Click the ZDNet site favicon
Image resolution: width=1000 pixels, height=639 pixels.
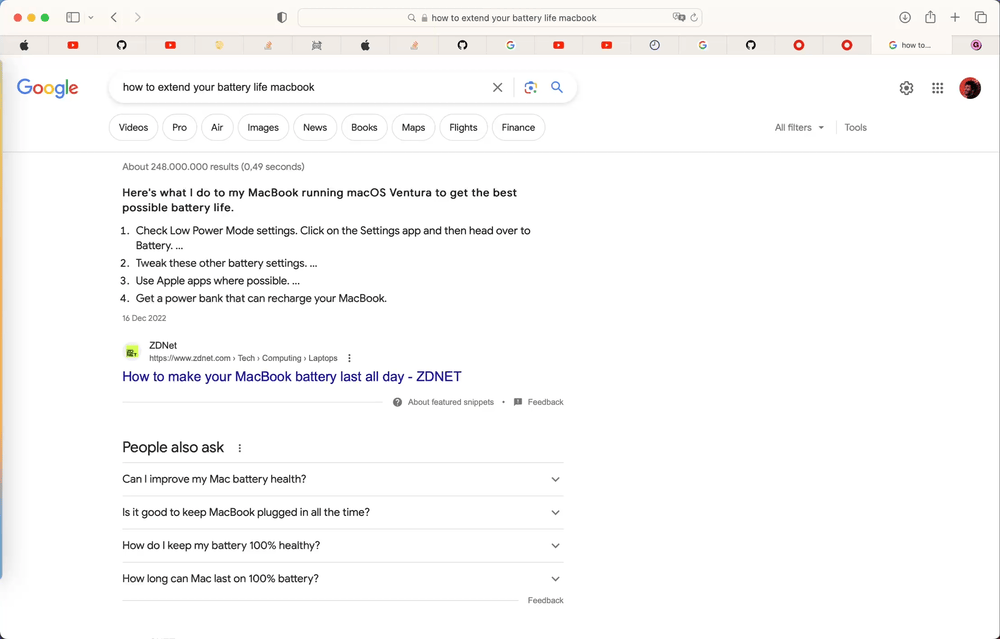[132, 351]
